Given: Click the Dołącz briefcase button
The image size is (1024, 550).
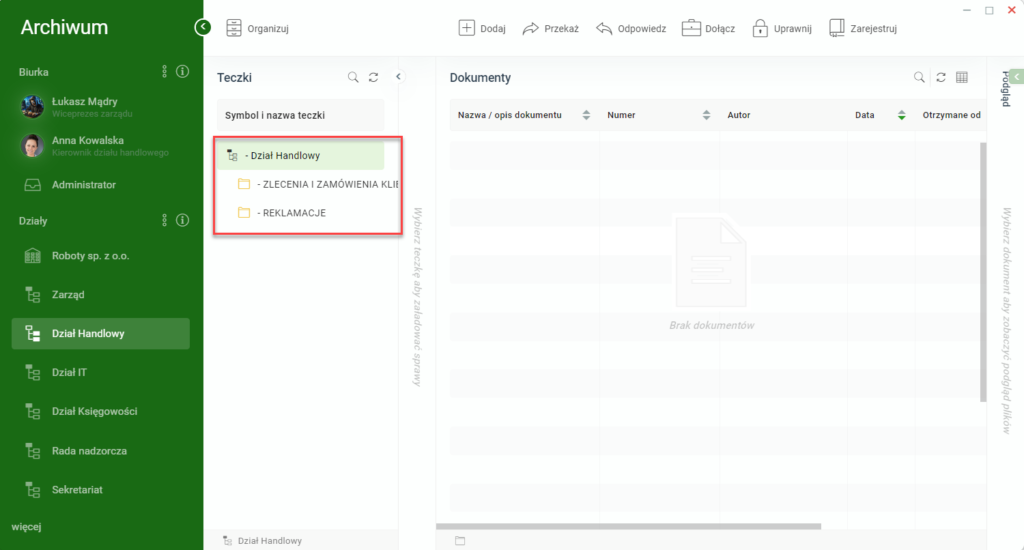Looking at the screenshot, I should coord(708,28).
